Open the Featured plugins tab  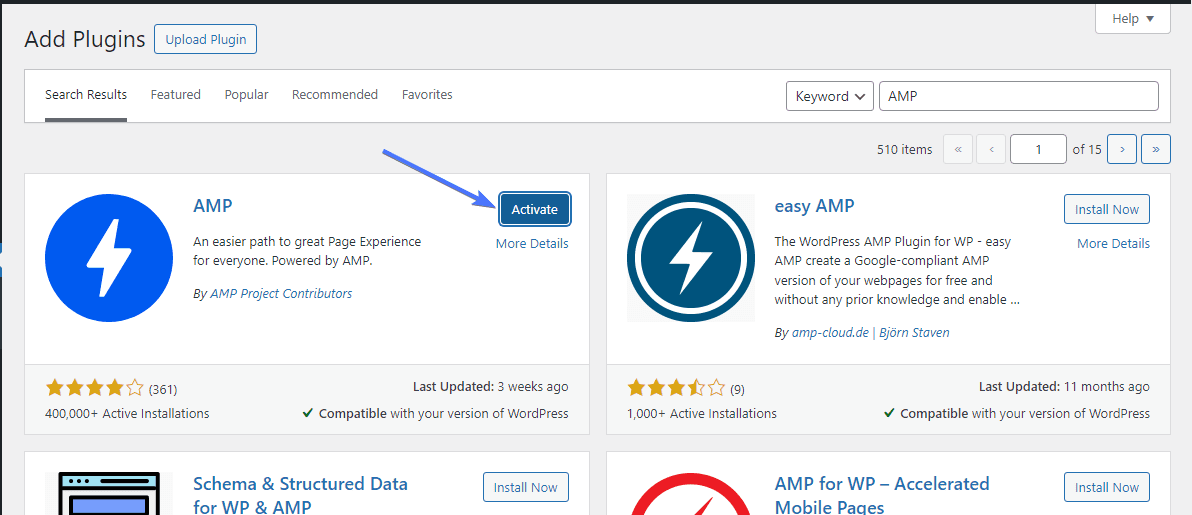pos(176,95)
